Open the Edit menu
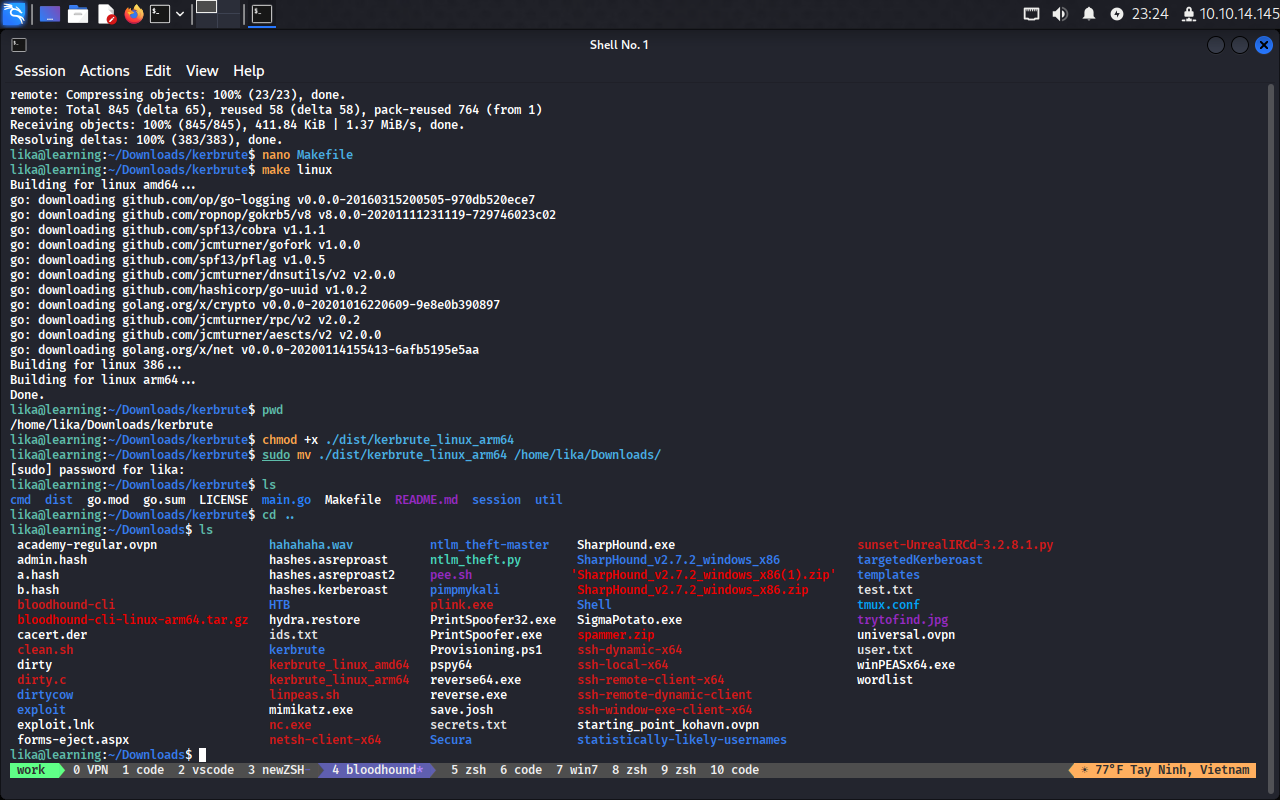 (158, 71)
